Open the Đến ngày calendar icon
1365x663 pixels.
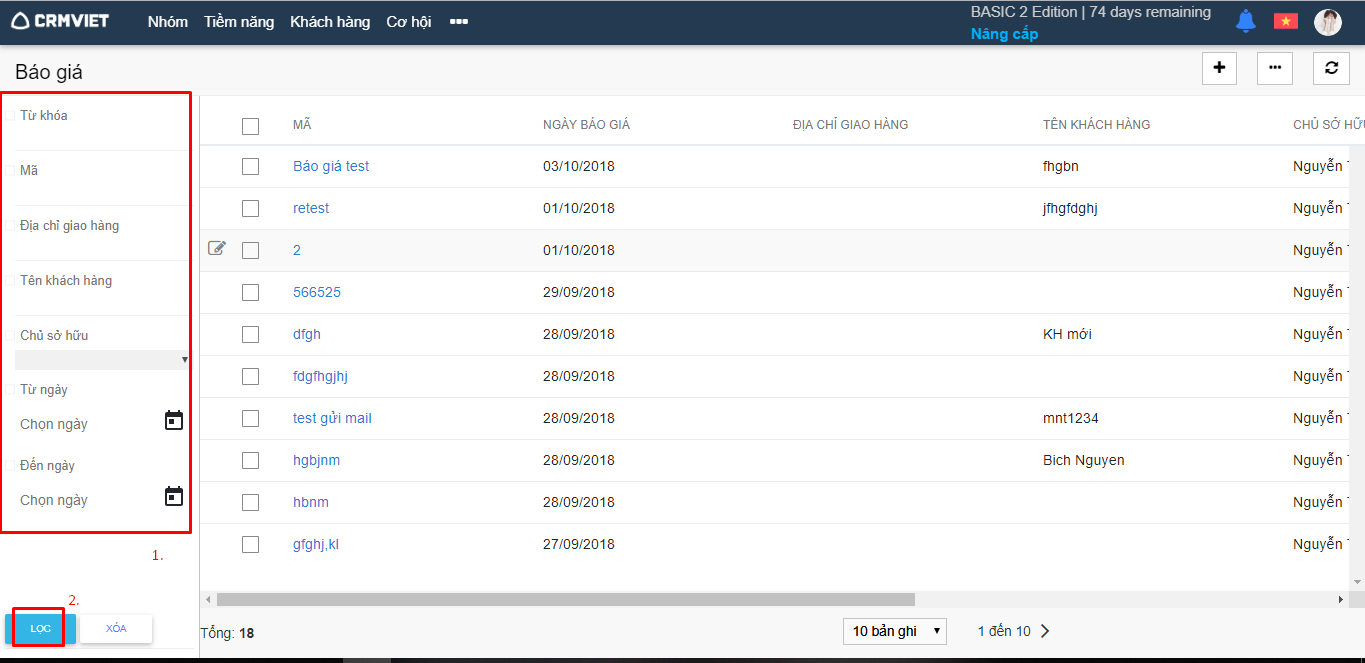(174, 497)
